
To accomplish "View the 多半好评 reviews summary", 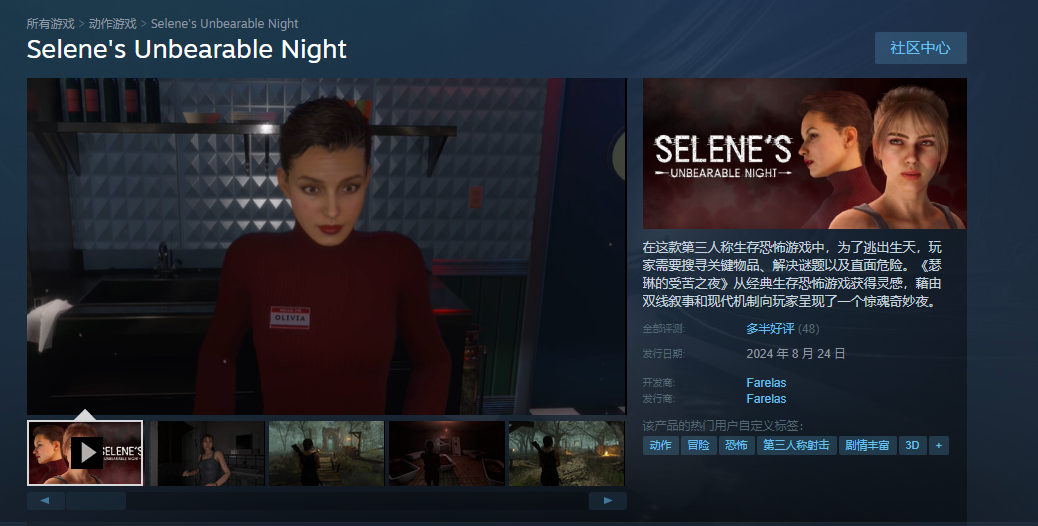I will (x=770, y=329).
